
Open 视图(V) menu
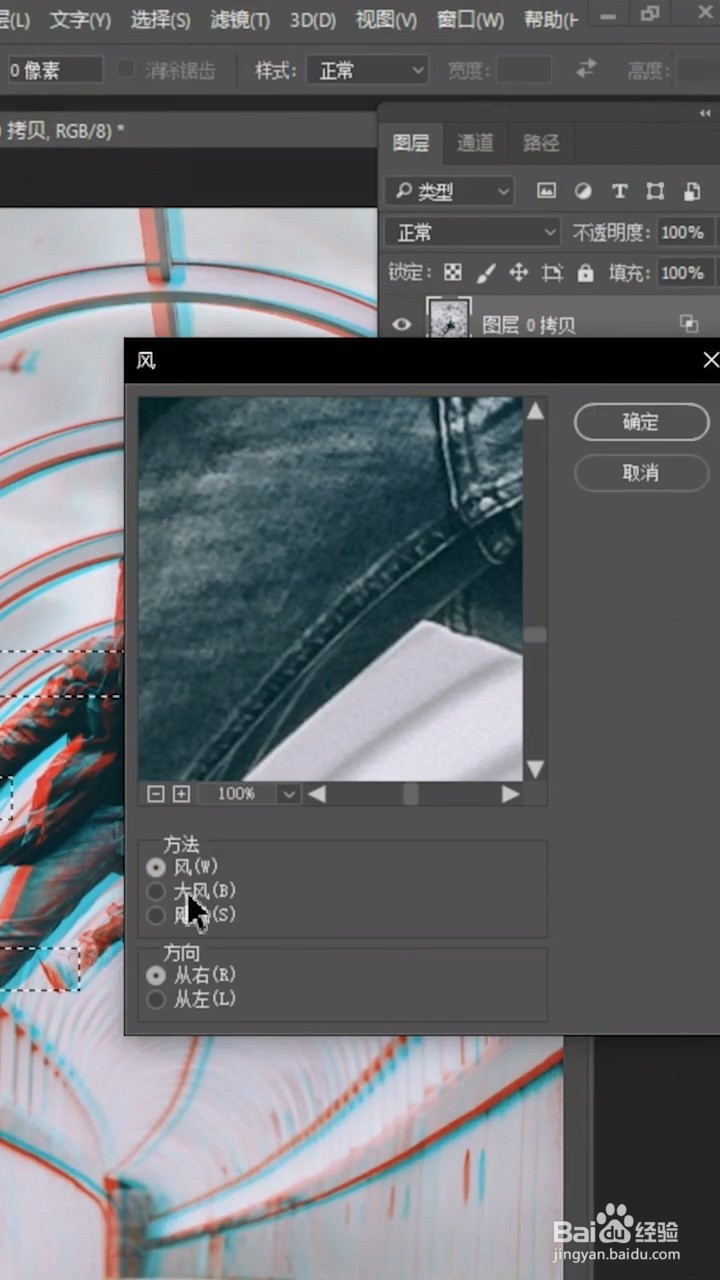[x=386, y=19]
